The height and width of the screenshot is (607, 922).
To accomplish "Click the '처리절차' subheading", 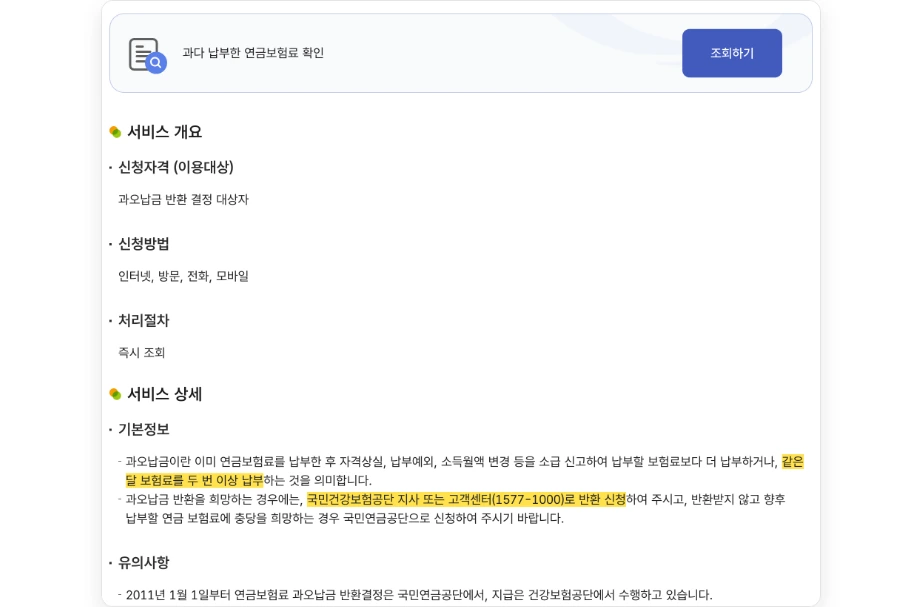I will (143, 321).
